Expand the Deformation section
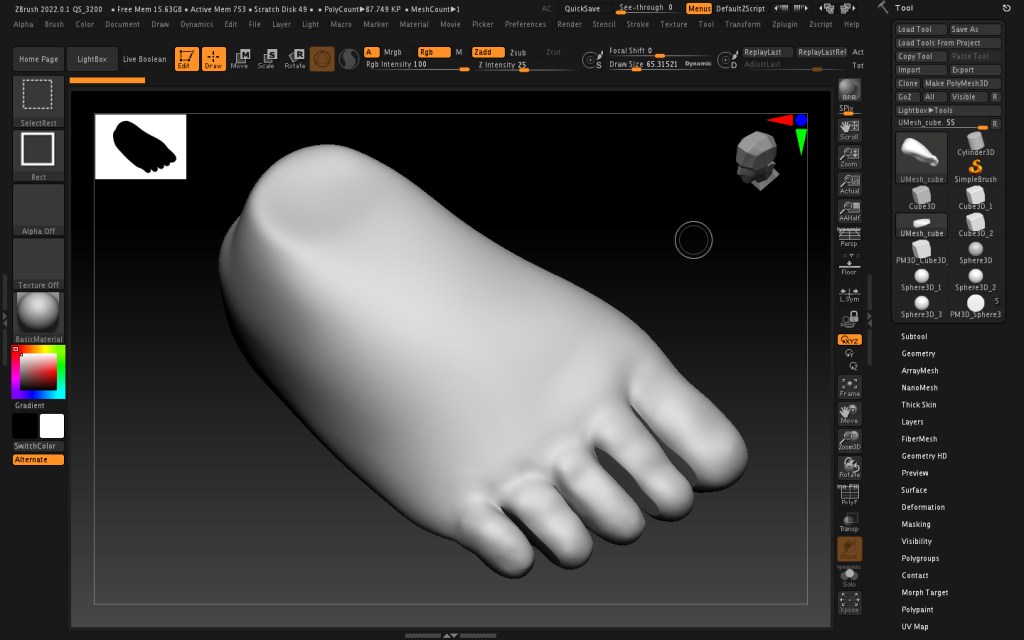The height and width of the screenshot is (640, 1024). point(922,507)
